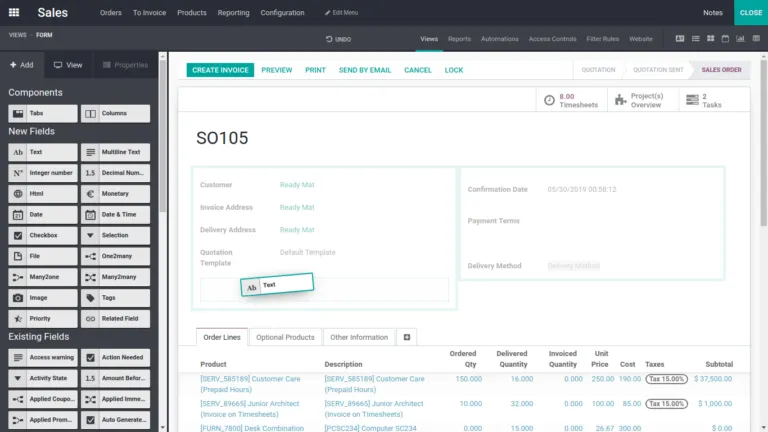Select Auto Generate existing checkbox field
Image resolution: width=768 pixels, height=432 pixels.
(115, 420)
